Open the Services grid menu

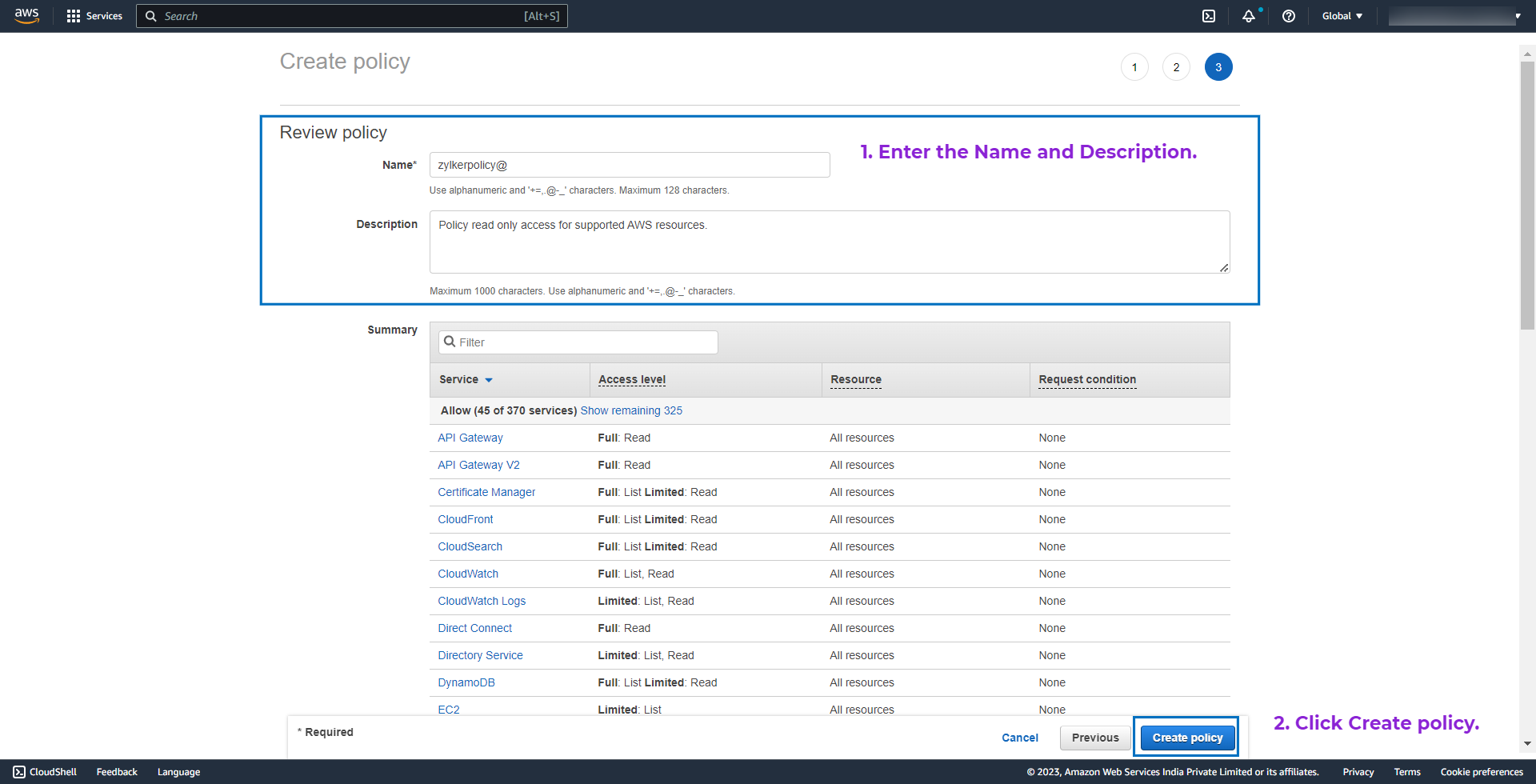tap(94, 16)
